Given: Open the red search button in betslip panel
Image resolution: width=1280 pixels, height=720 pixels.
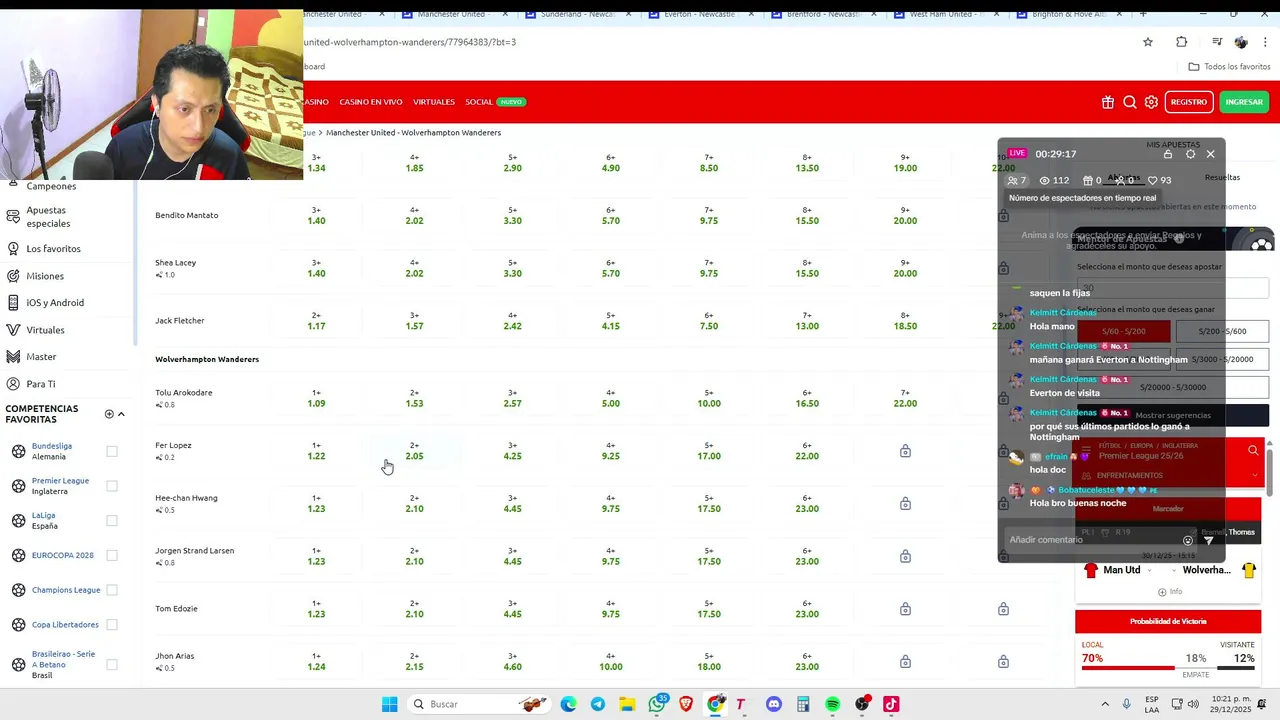Looking at the screenshot, I should [x=1253, y=451].
